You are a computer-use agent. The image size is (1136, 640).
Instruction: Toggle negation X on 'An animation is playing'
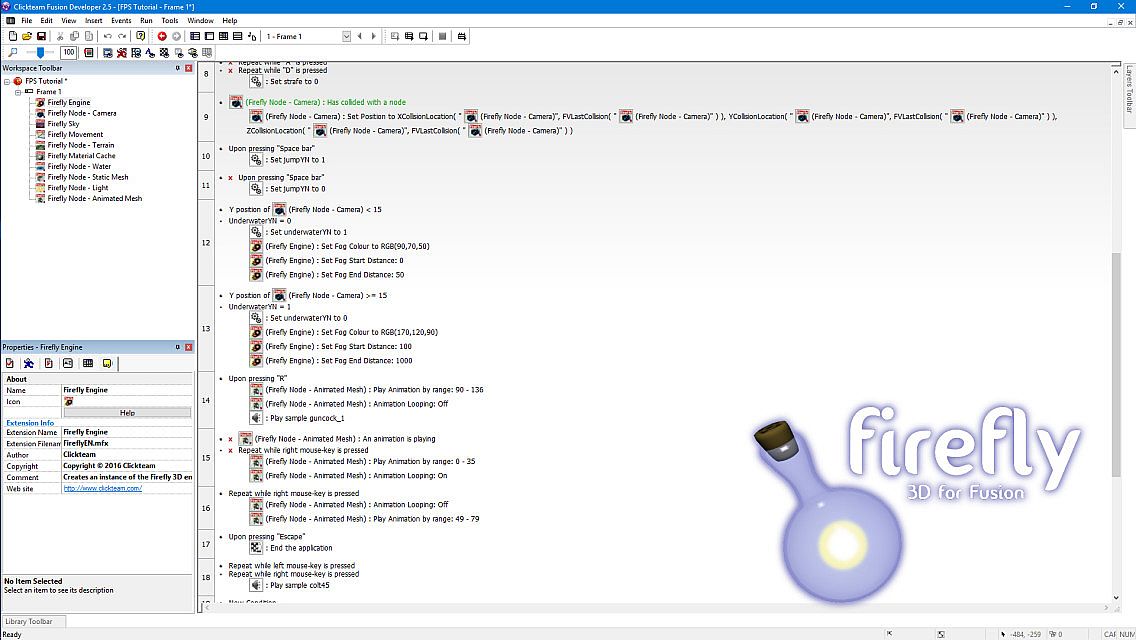click(x=230, y=439)
